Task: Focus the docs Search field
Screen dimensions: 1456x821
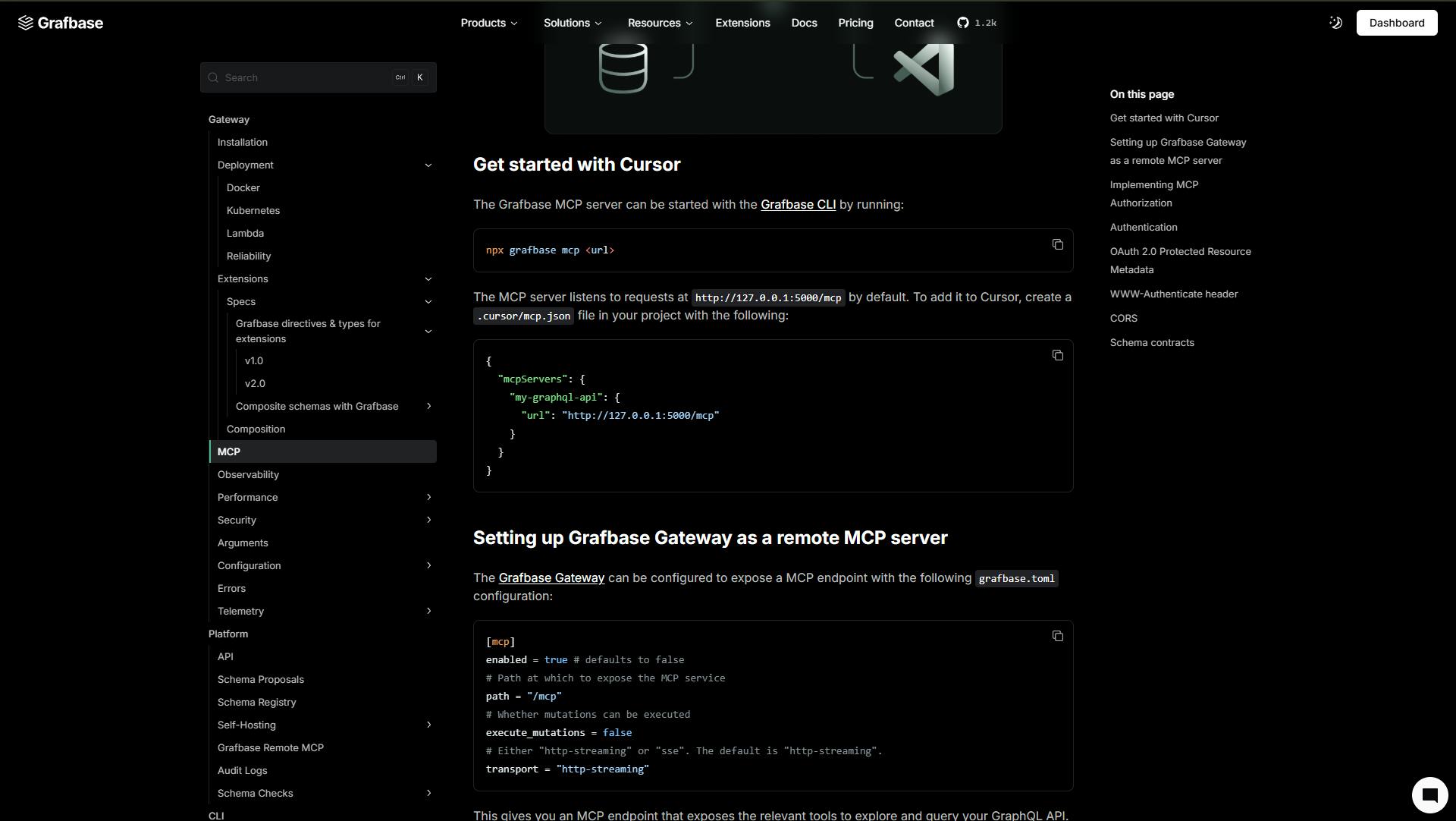Action: (x=303, y=77)
